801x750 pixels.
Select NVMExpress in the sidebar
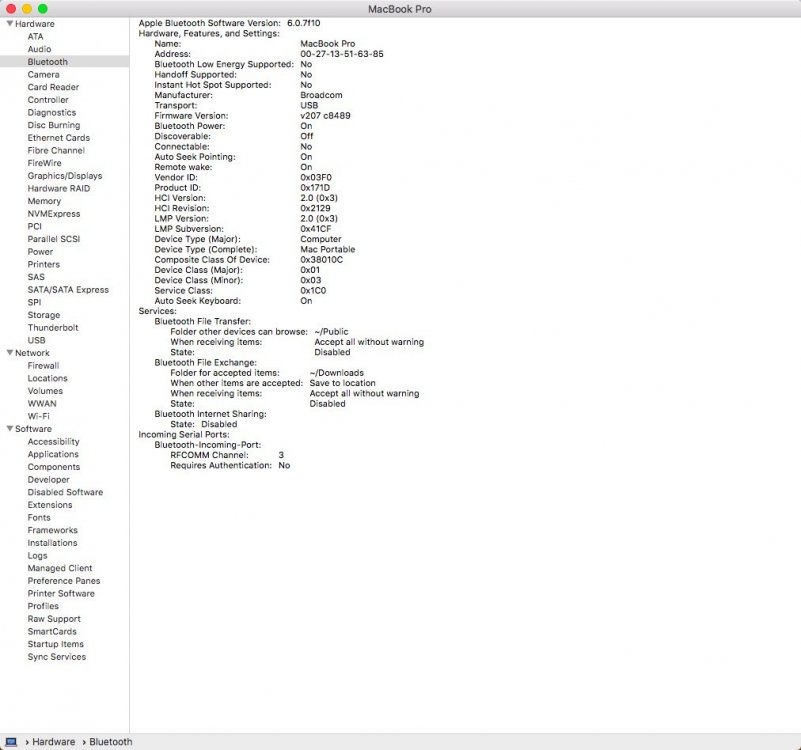(54, 214)
